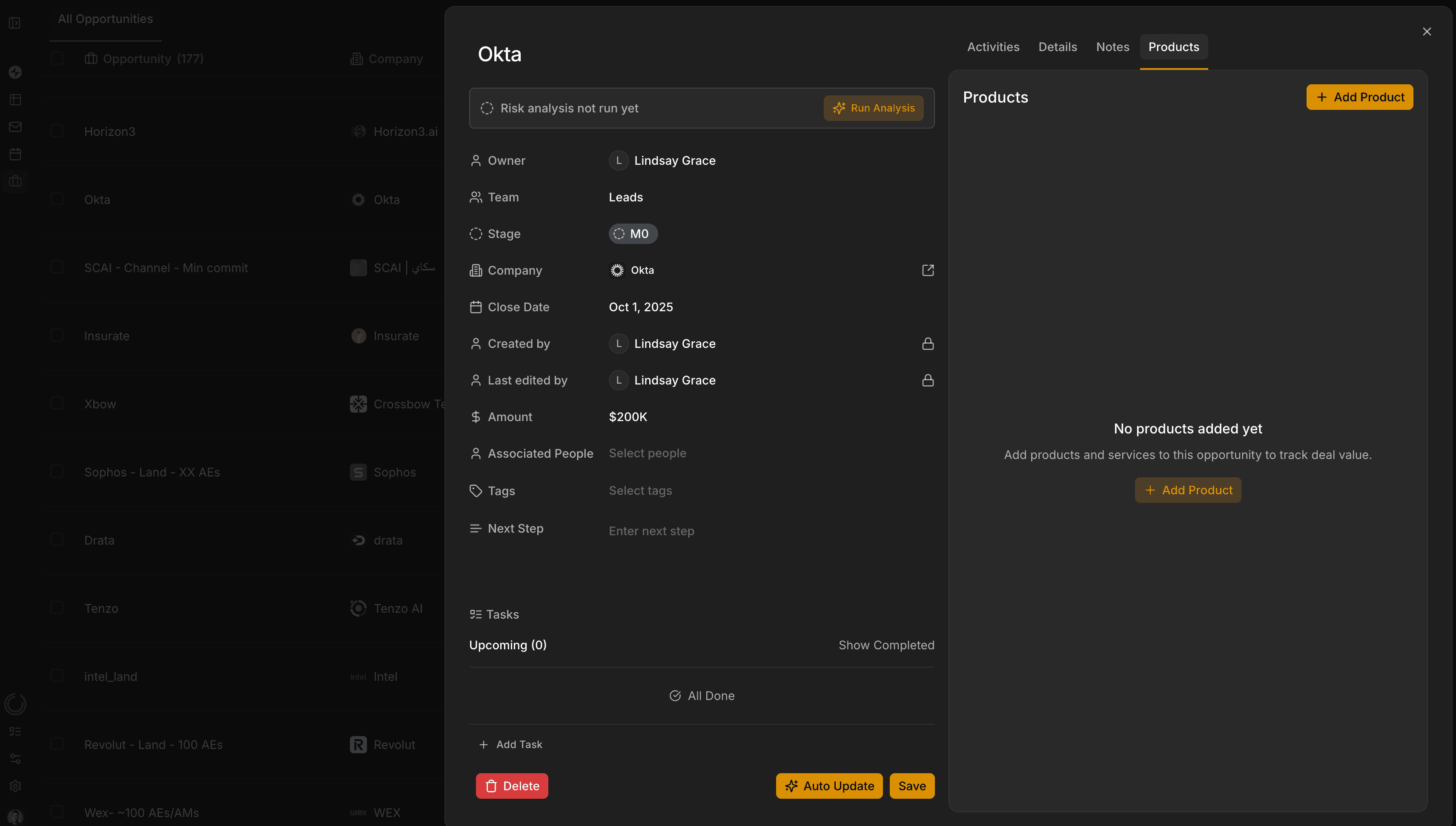Switch to the Notes tab
The image size is (1456, 826).
[x=1112, y=47]
